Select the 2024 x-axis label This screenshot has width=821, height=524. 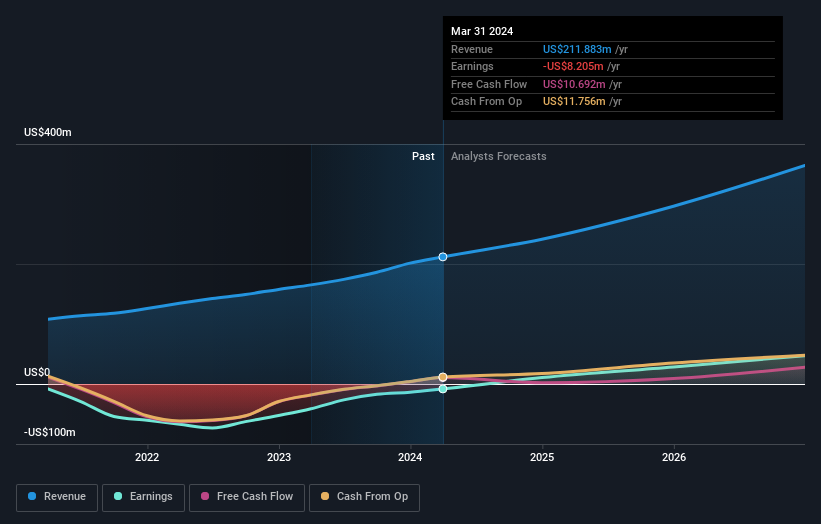tap(410, 457)
